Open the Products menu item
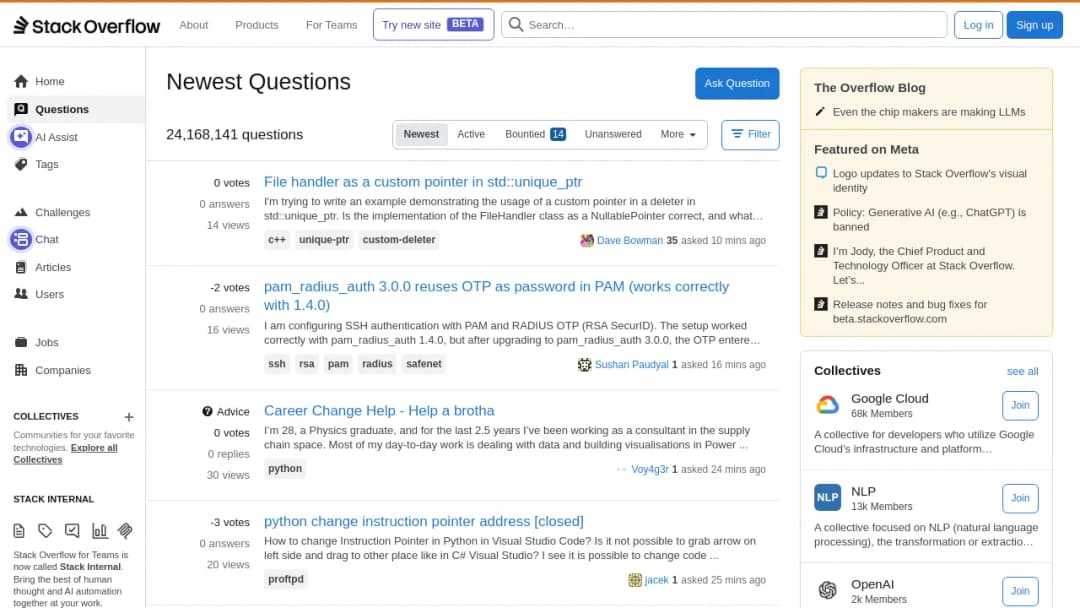This screenshot has height=608, width=1080. [257, 25]
